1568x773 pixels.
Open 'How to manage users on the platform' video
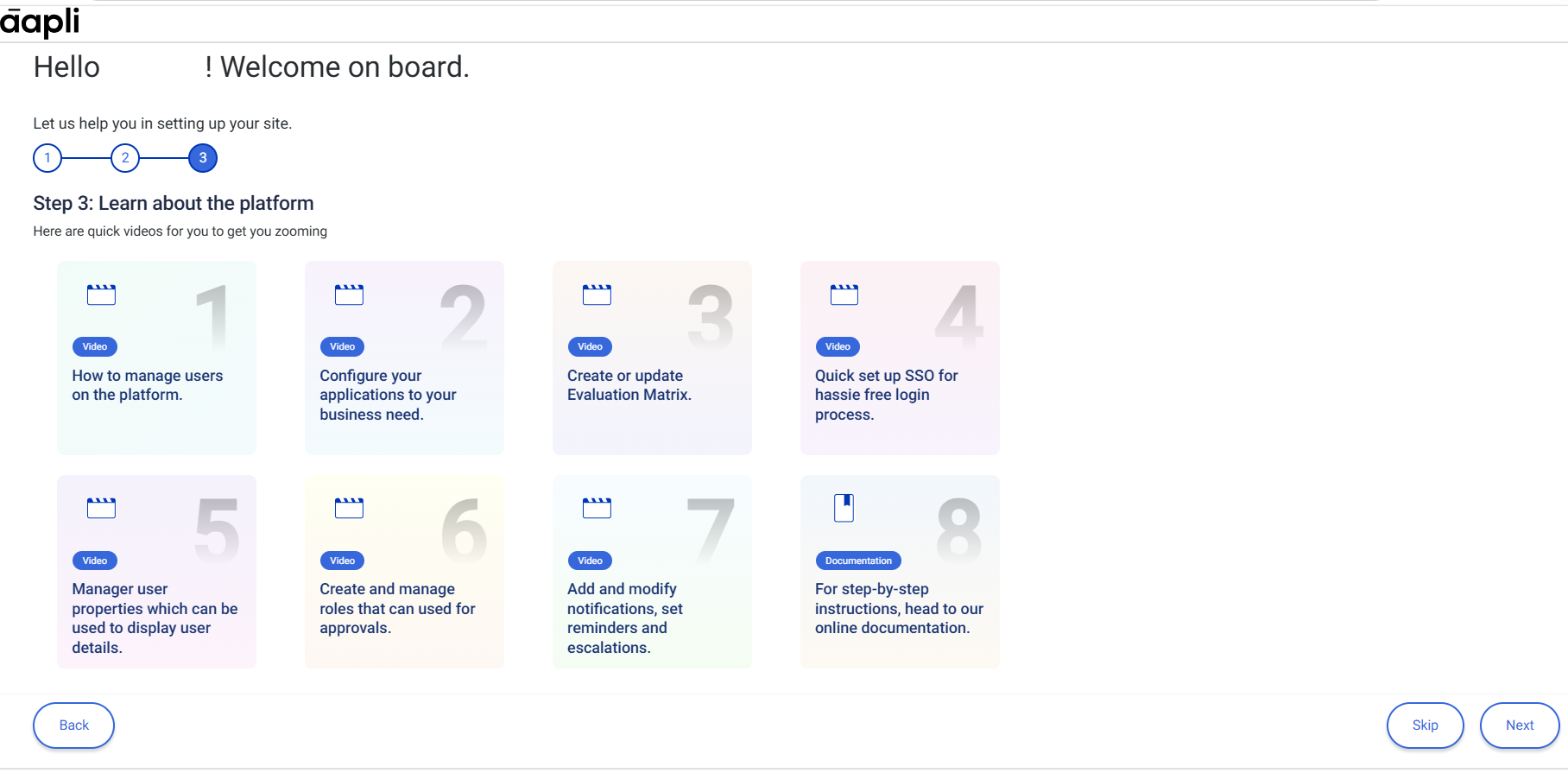[148, 385]
